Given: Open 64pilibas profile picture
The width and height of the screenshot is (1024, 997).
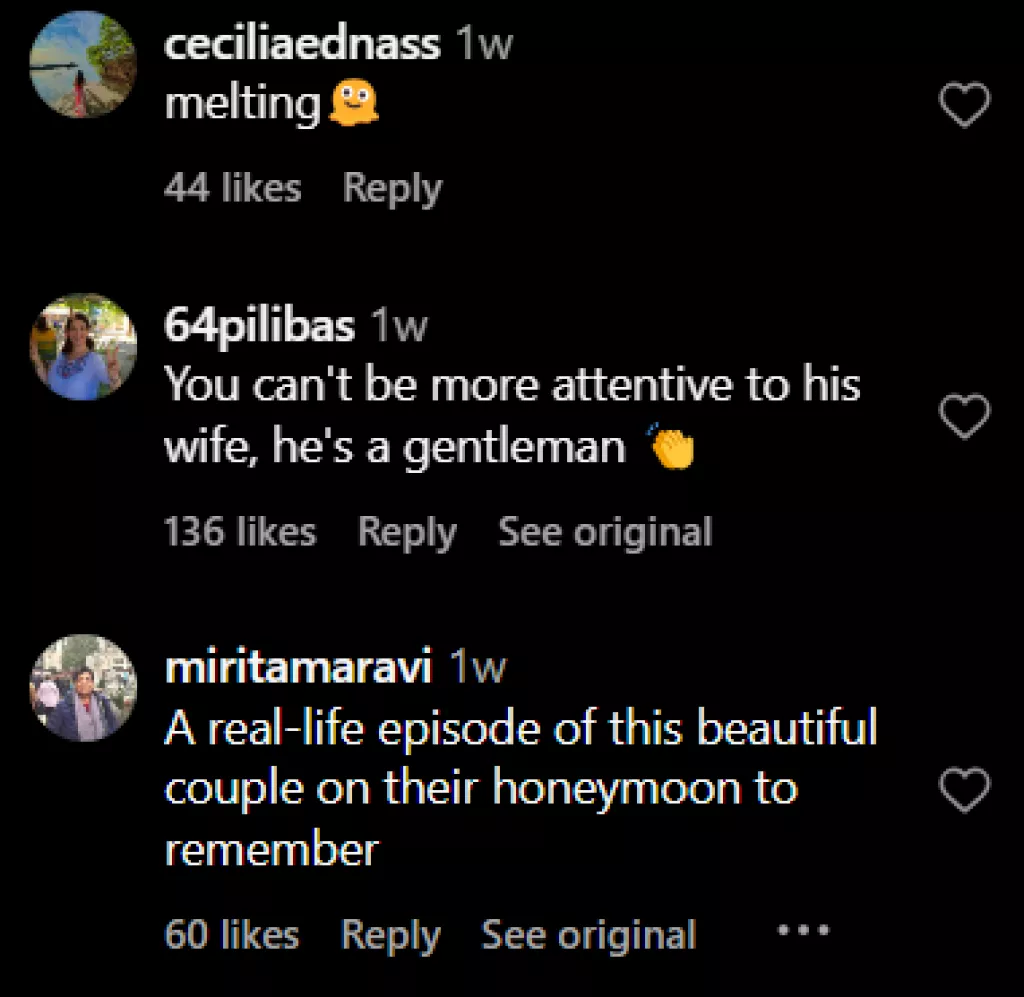Looking at the screenshot, I should [83, 345].
